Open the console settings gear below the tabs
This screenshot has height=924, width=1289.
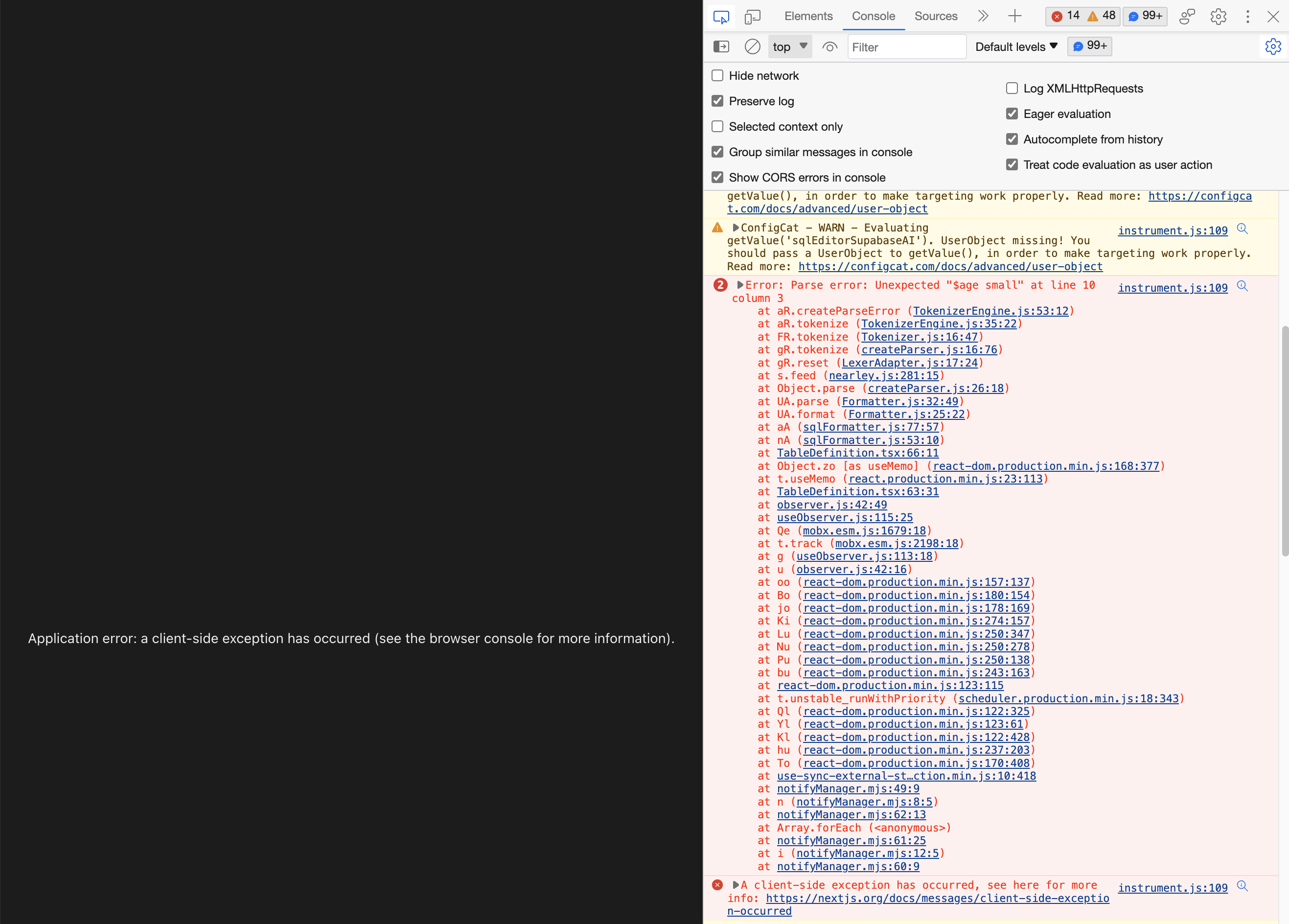[1272, 46]
